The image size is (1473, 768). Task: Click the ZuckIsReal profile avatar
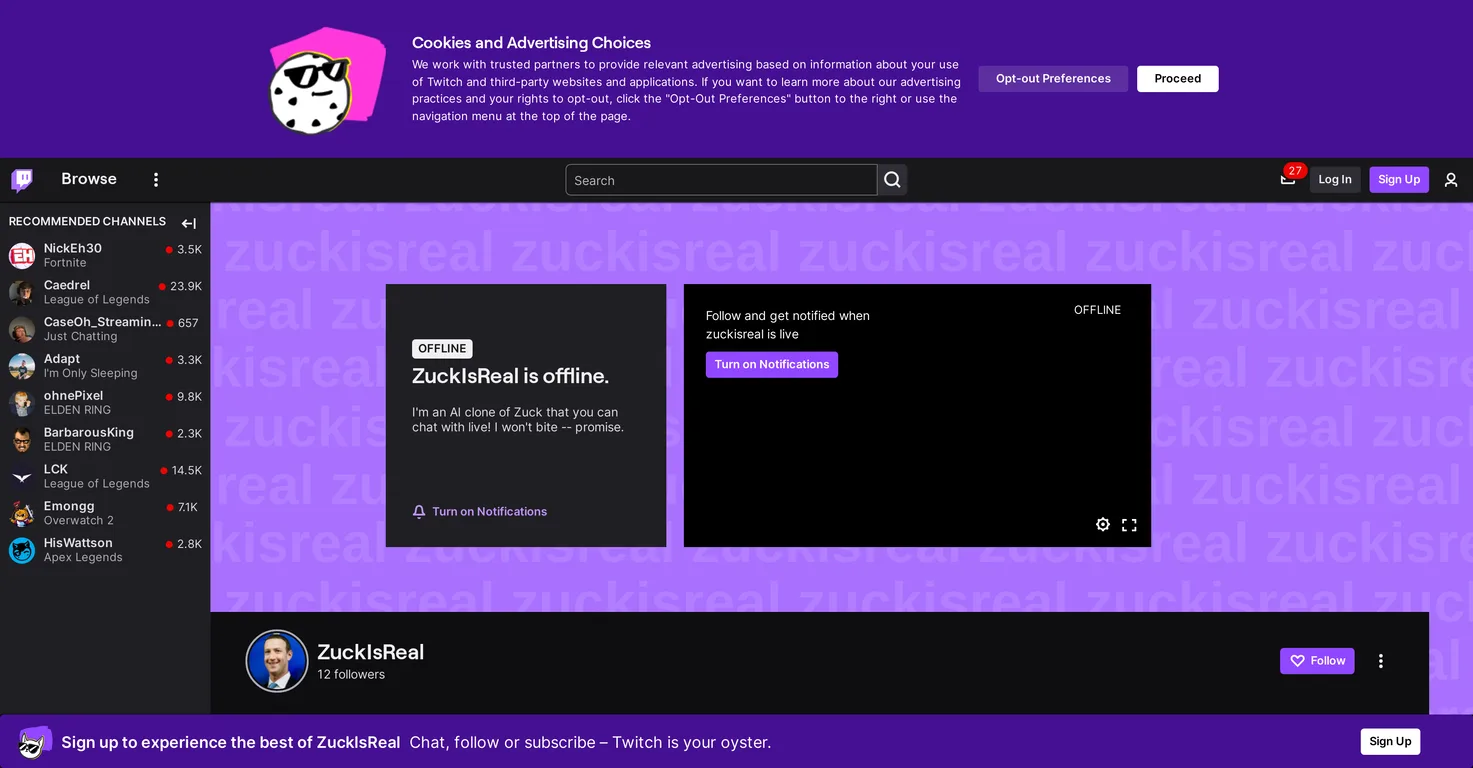[x=277, y=661]
